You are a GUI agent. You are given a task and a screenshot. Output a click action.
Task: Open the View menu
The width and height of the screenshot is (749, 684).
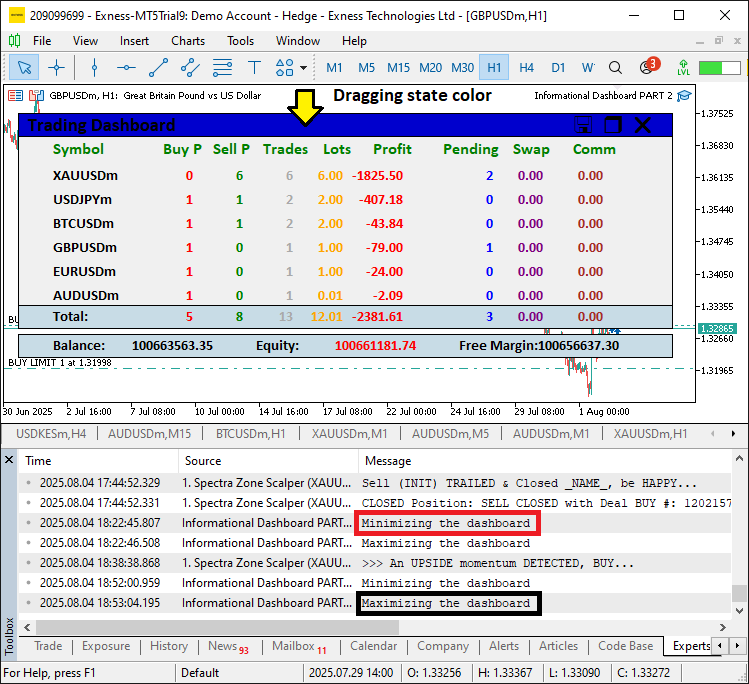(85, 41)
